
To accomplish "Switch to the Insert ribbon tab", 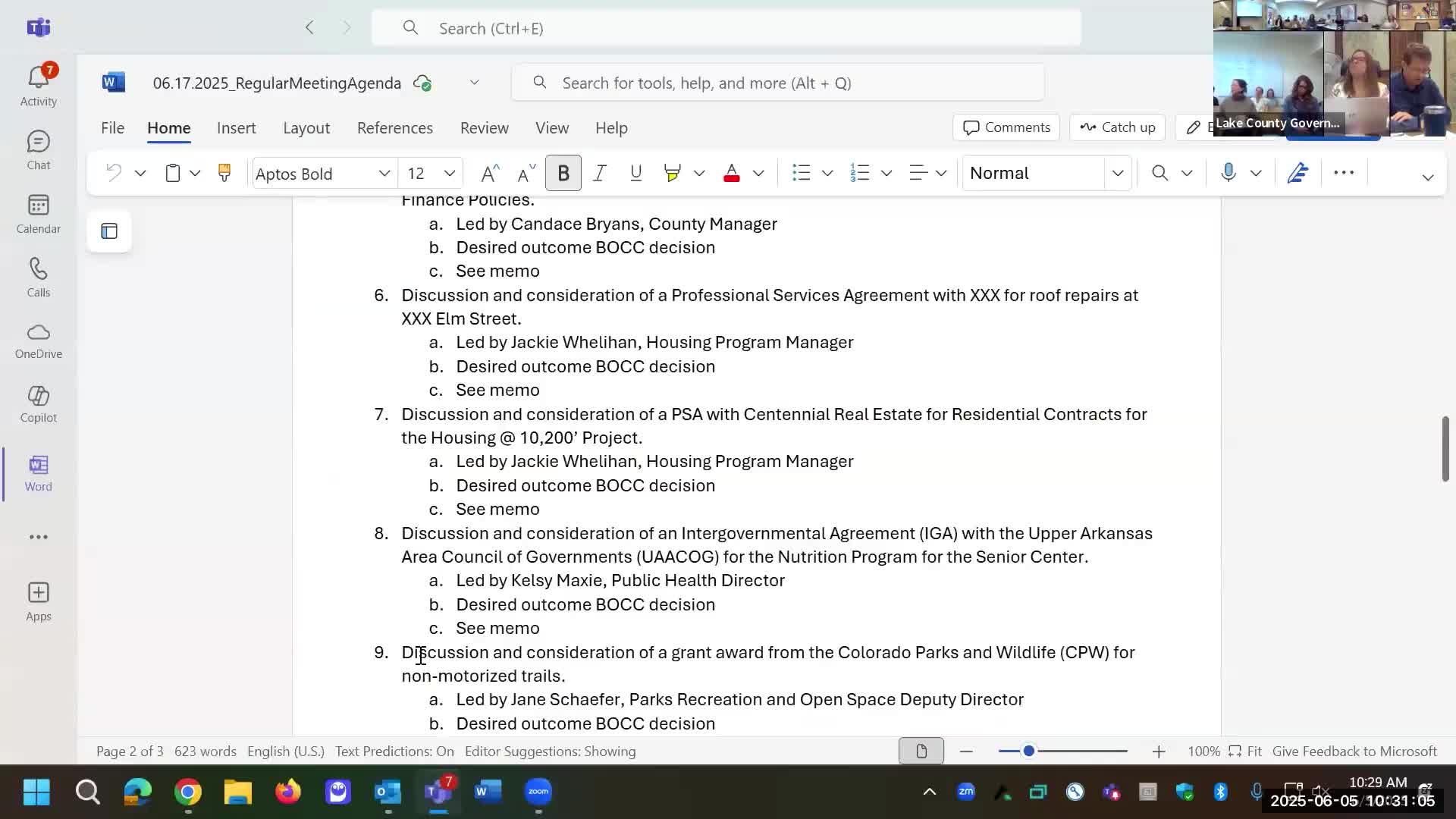I will point(236,127).
